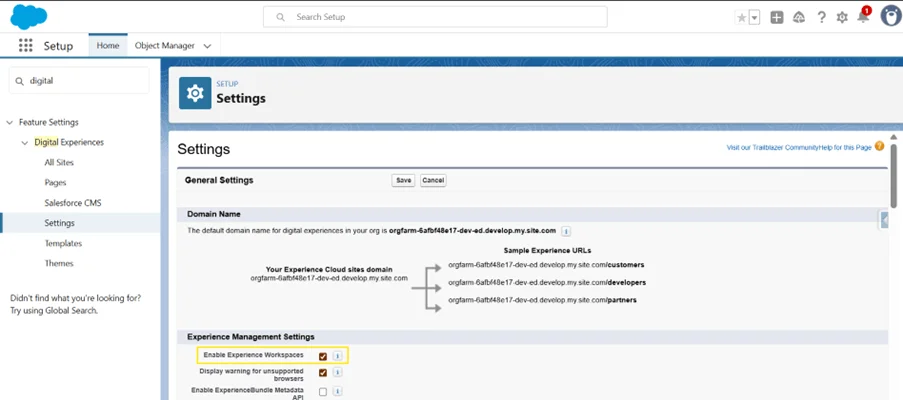This screenshot has height=400, width=903.
Task: Click the favorites star icon
Action: point(742,17)
